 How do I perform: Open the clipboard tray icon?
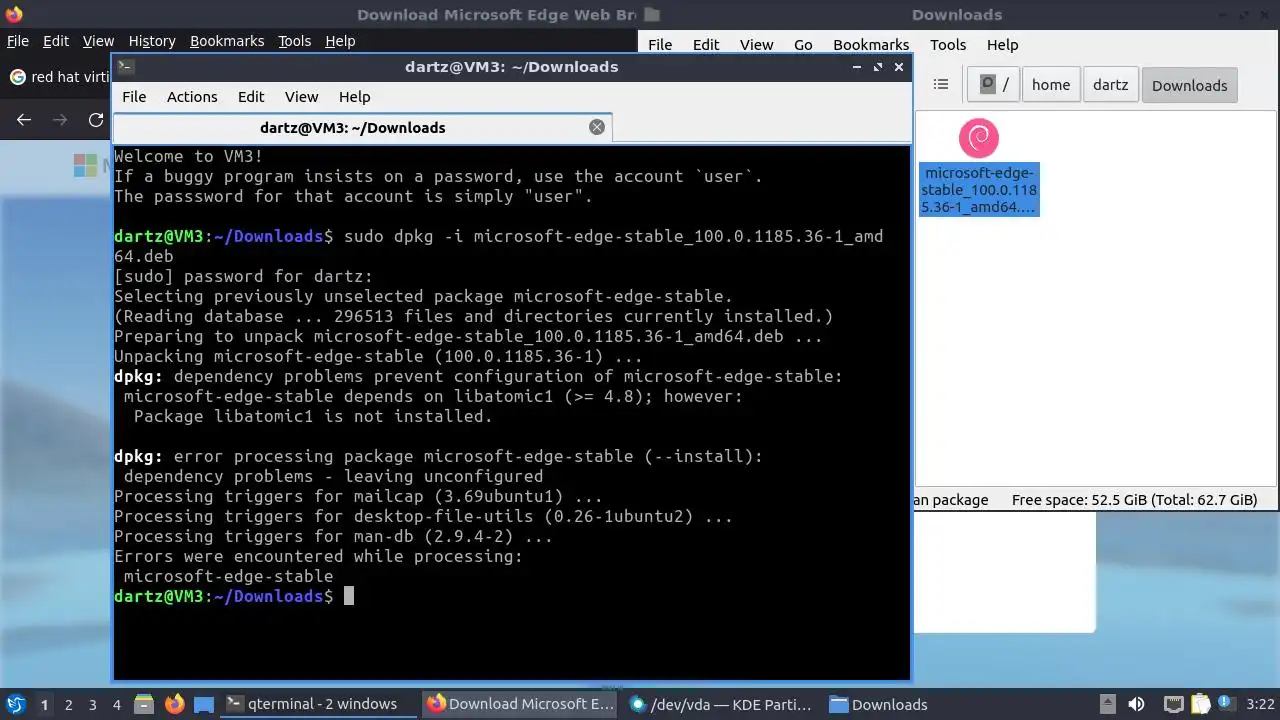click(1201, 704)
